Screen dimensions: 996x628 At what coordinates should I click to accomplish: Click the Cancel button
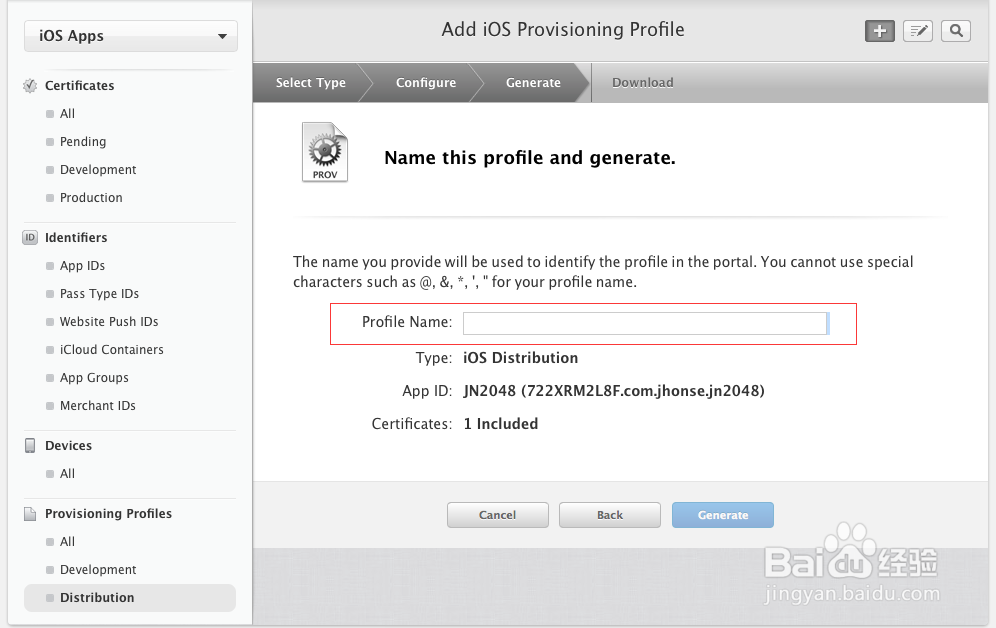tap(497, 514)
